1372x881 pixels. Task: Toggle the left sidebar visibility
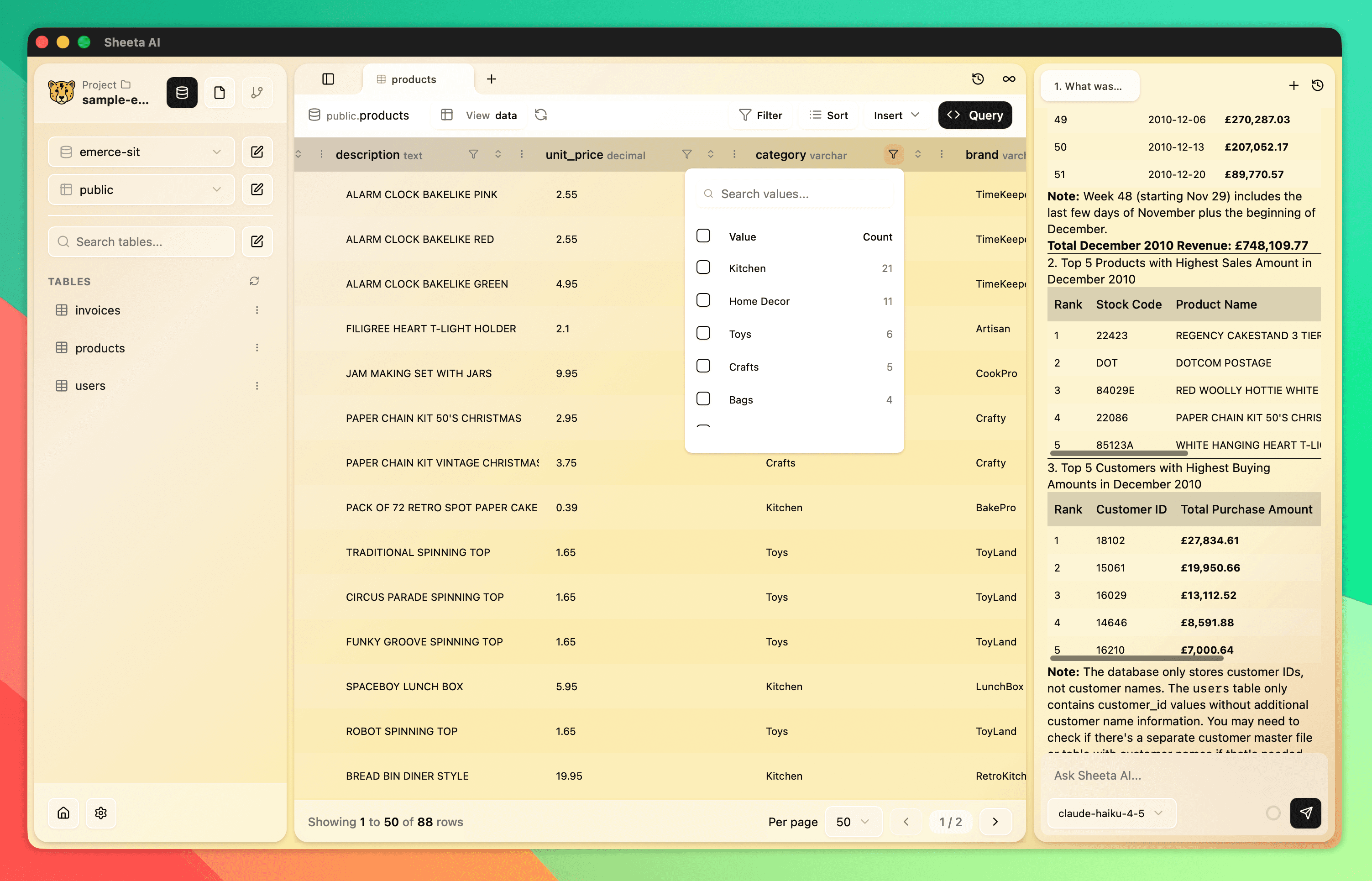tap(328, 79)
